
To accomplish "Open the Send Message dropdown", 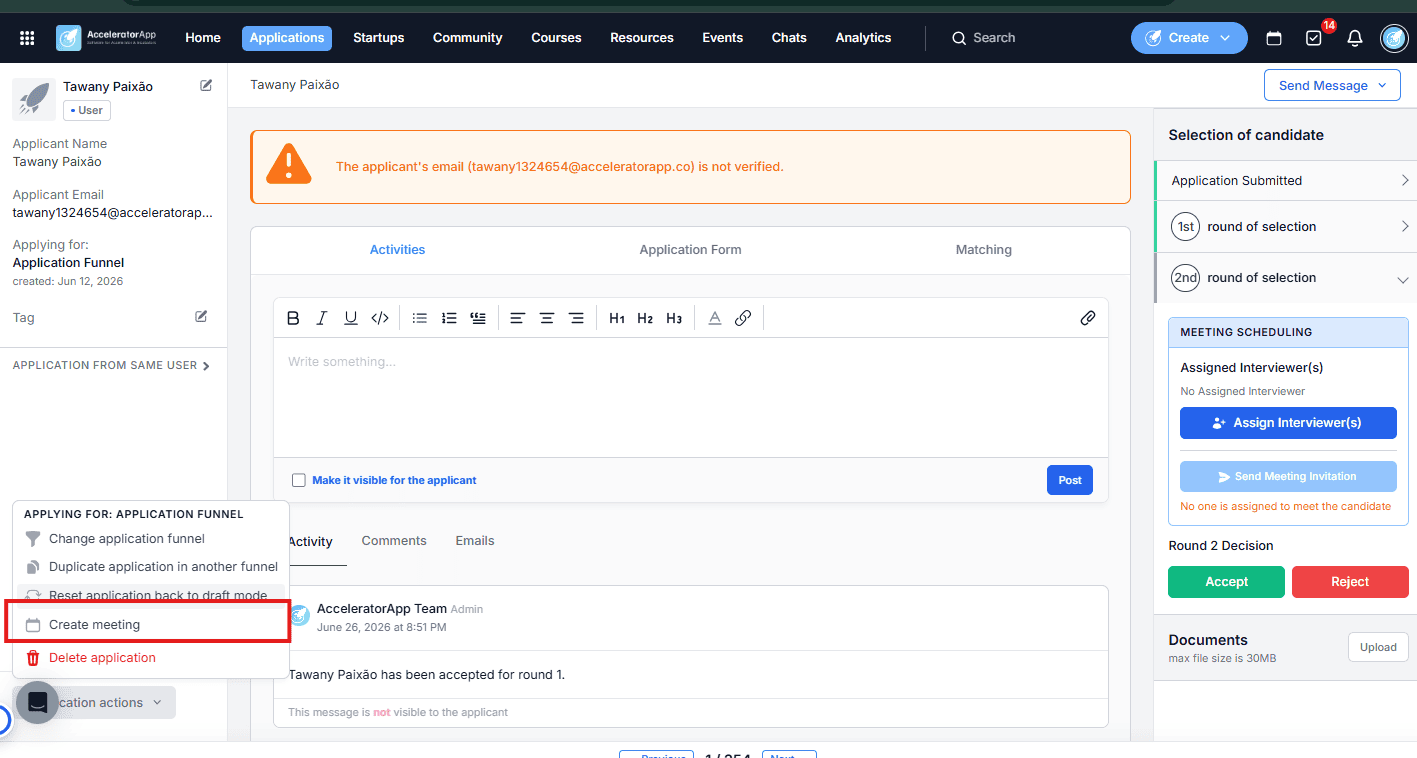I will (1332, 85).
